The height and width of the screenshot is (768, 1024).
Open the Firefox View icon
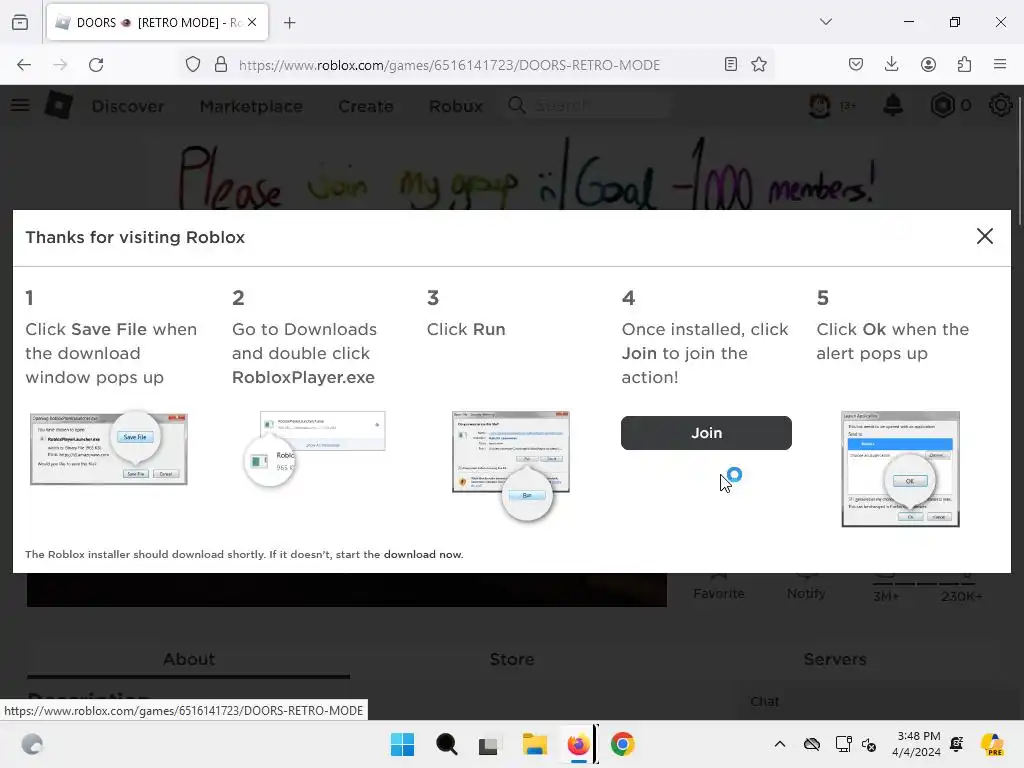(20, 22)
